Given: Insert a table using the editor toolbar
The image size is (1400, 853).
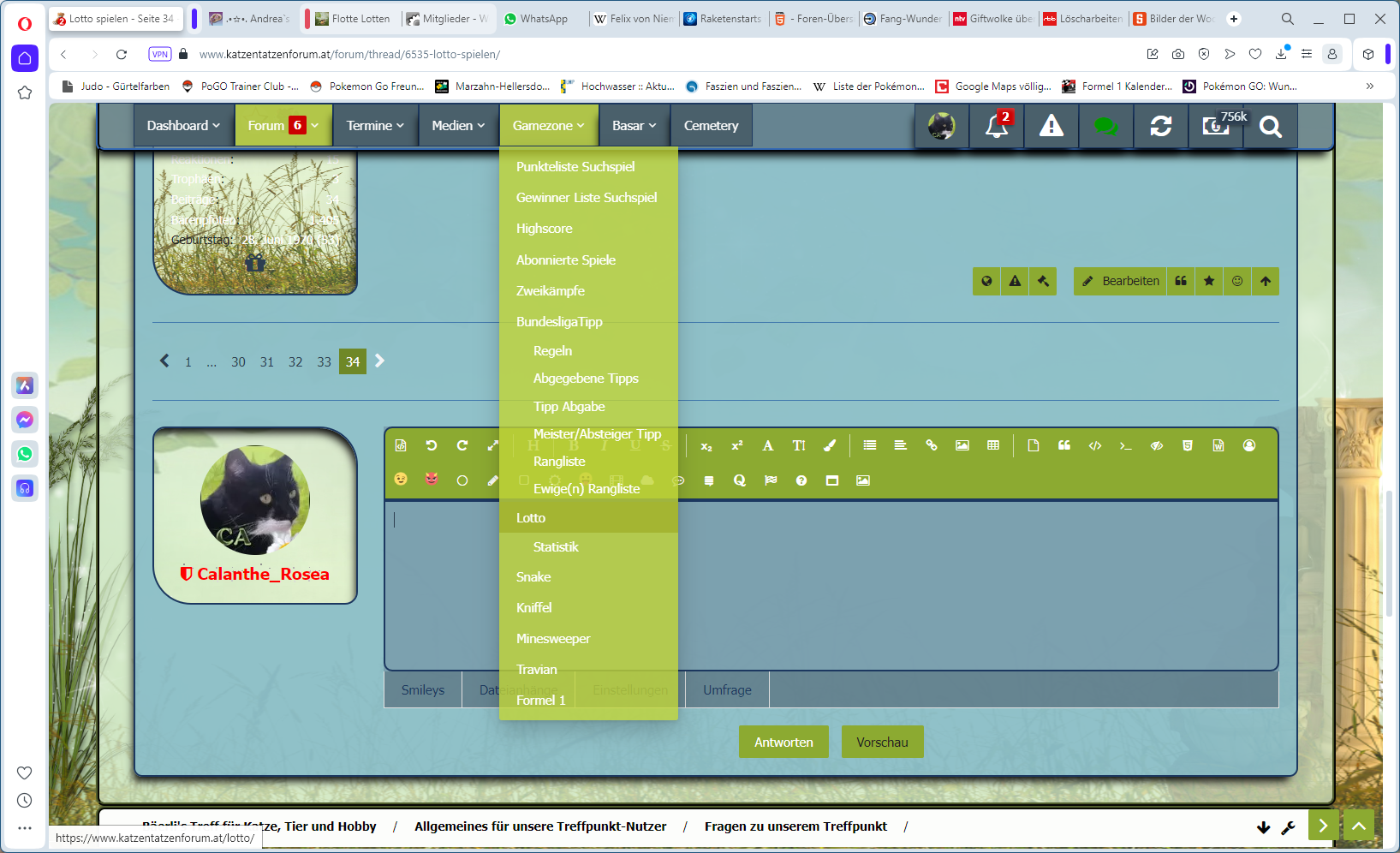Looking at the screenshot, I should 993,445.
